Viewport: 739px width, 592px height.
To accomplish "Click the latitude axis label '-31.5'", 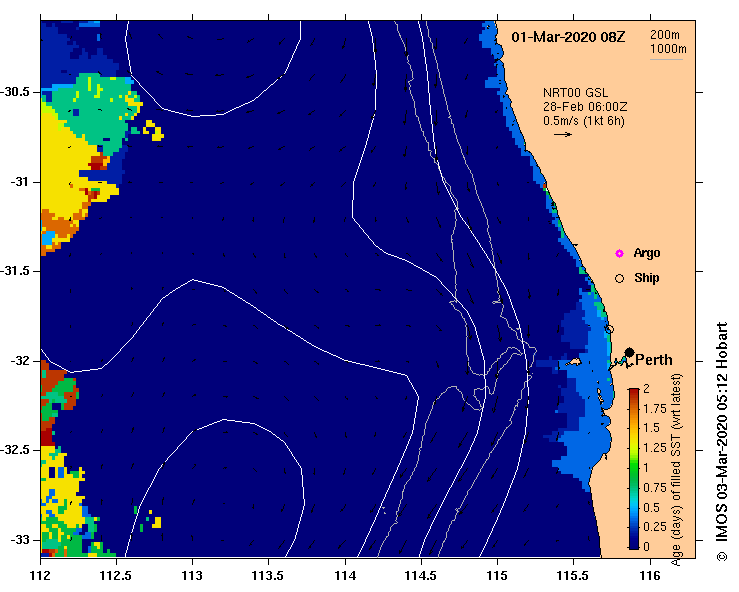I will [x=16, y=271].
